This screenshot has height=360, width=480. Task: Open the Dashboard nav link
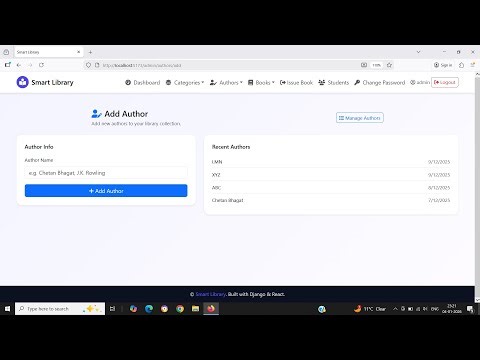click(143, 82)
